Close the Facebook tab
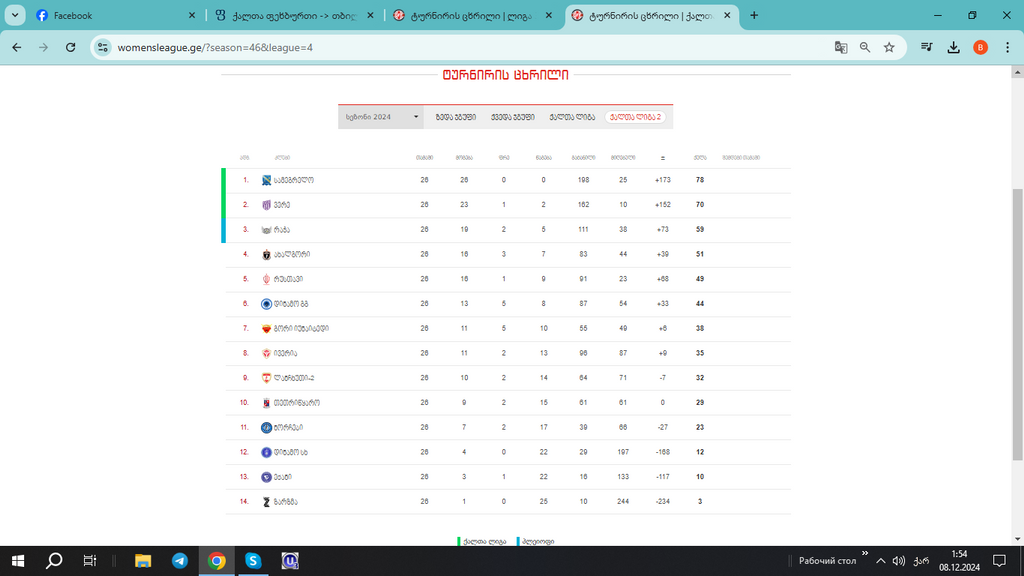 click(x=191, y=15)
